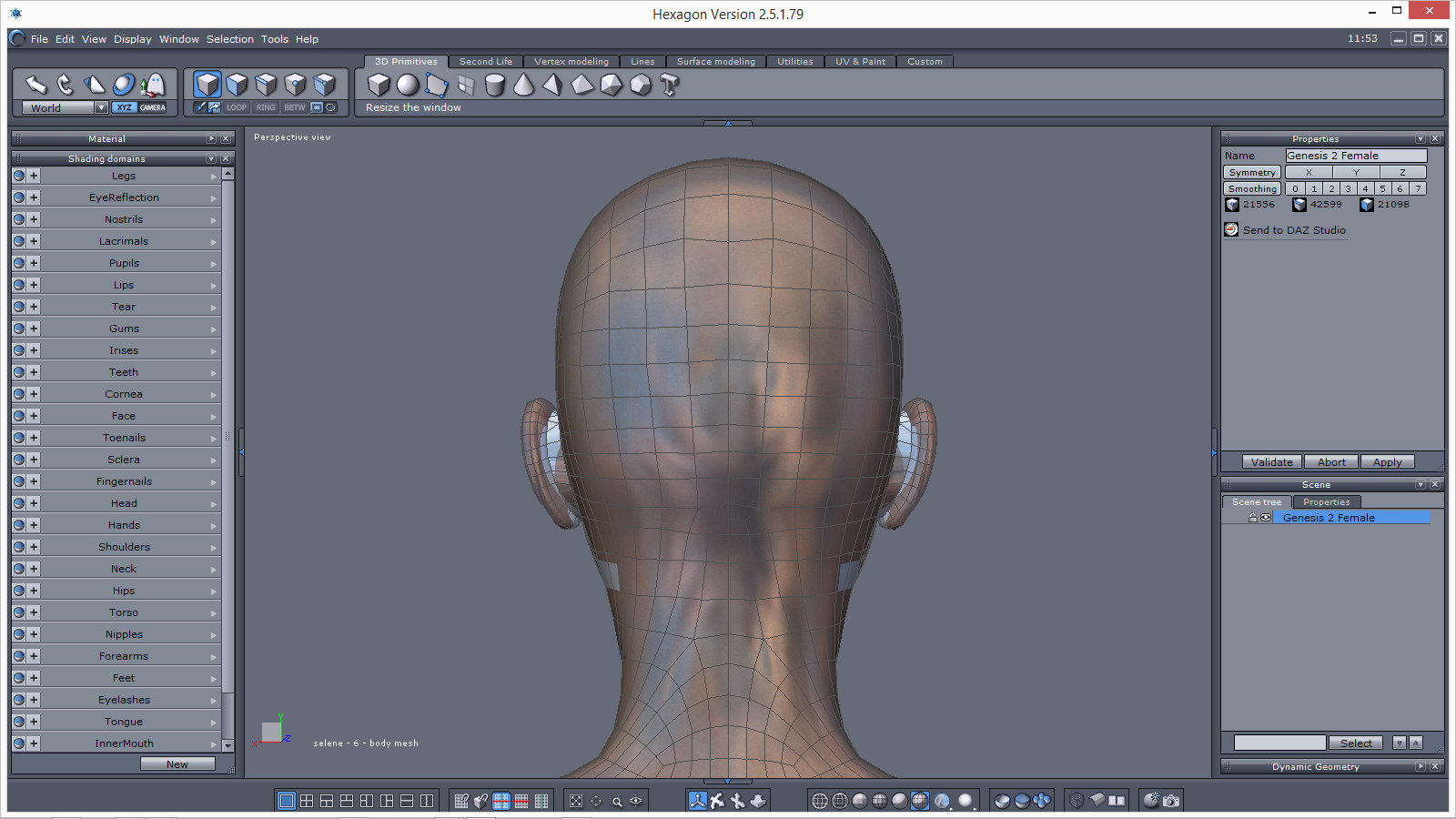Toggle XYZ axis mode
The width and height of the screenshot is (1456, 819).
click(x=124, y=107)
